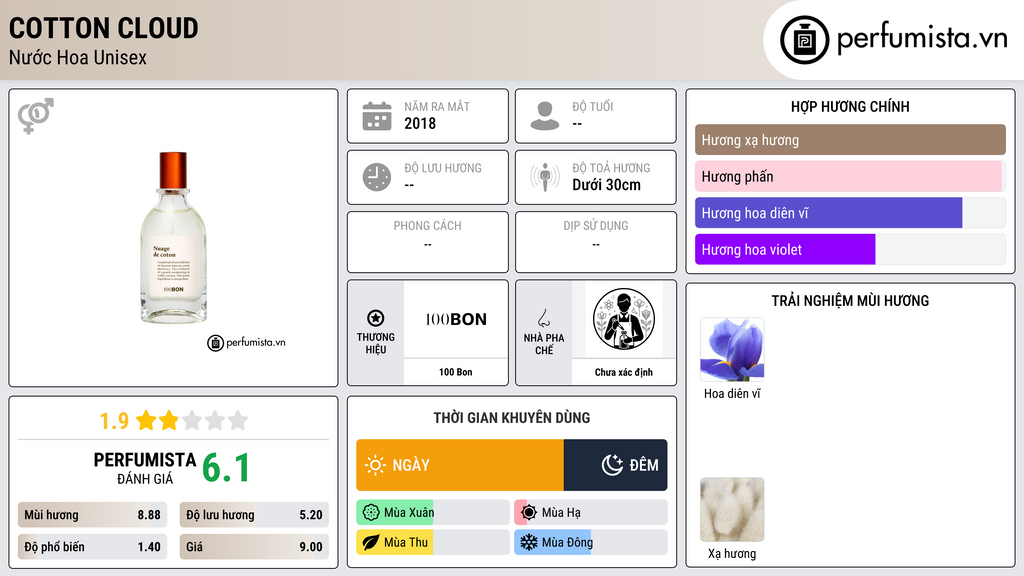Screen dimensions: 1024x576
Task: Click the Dịp sử dụng card
Action: pos(596,242)
